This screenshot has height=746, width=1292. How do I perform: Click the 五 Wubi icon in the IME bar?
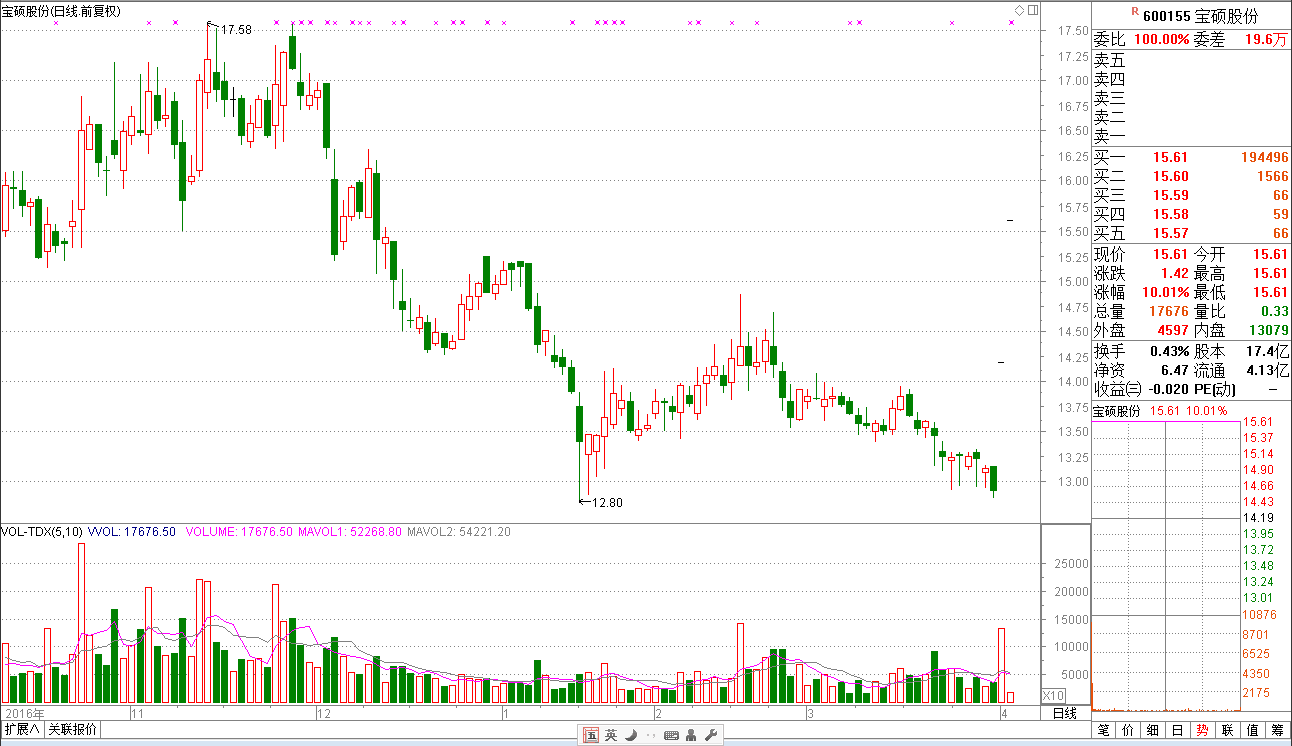coord(591,736)
